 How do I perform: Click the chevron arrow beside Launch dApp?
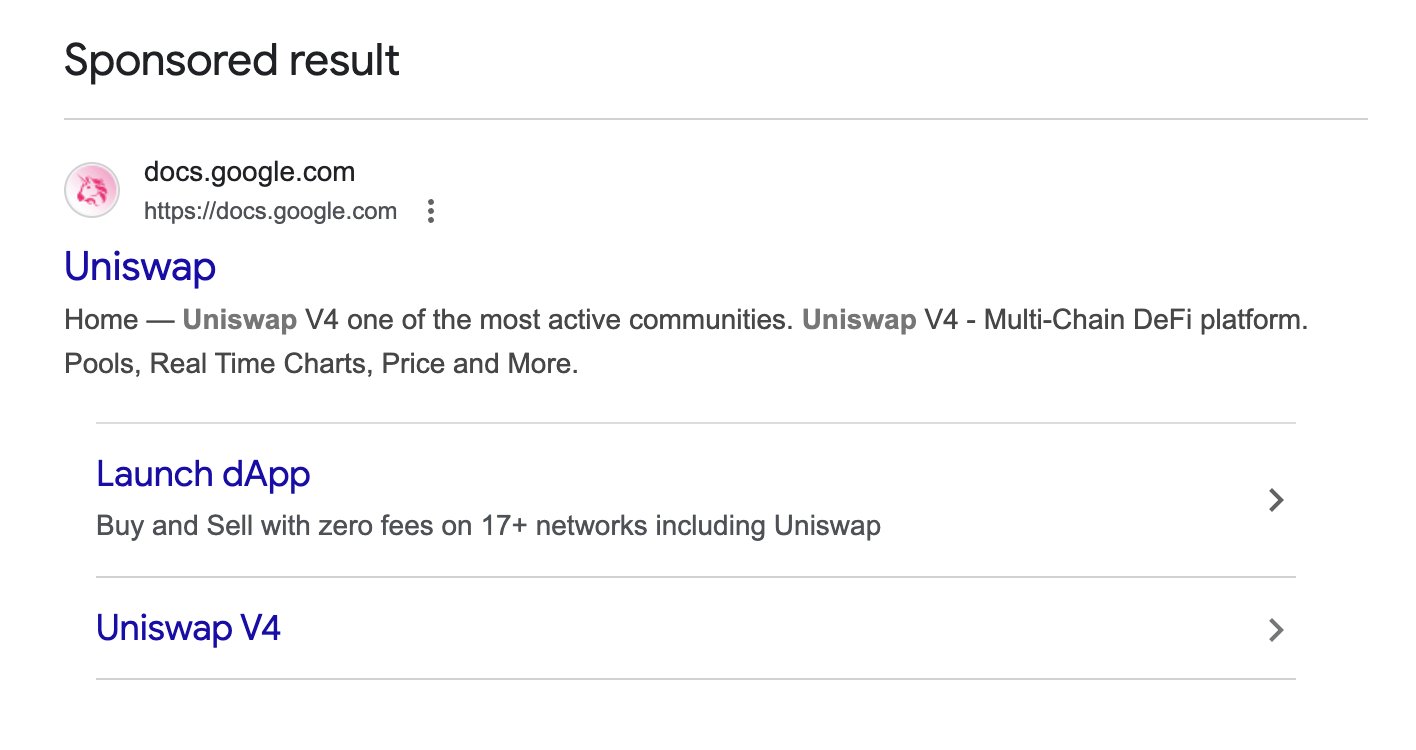[1275, 500]
